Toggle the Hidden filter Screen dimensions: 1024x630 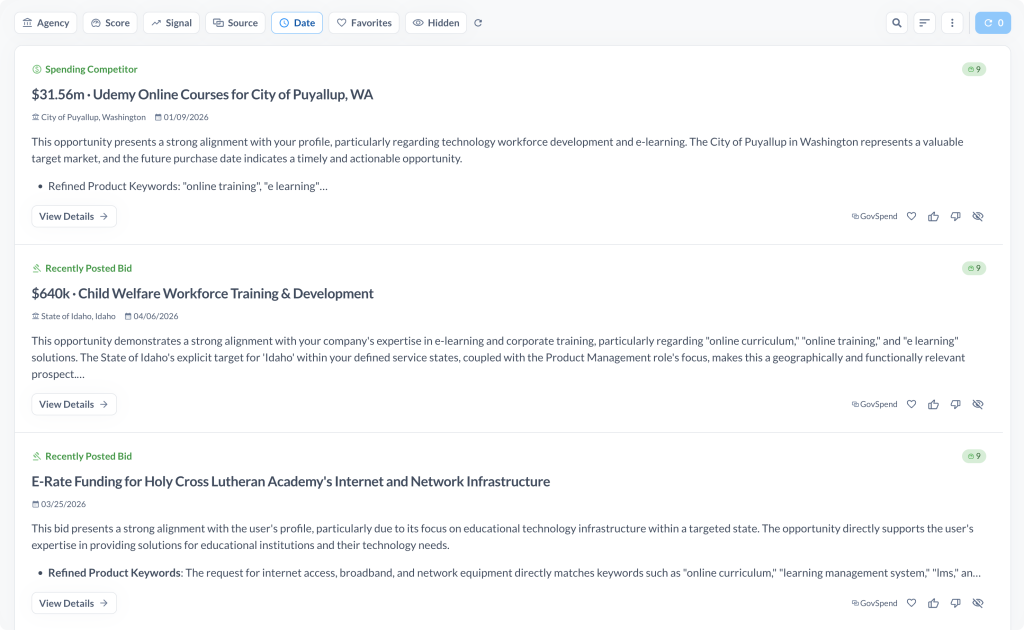(435, 23)
